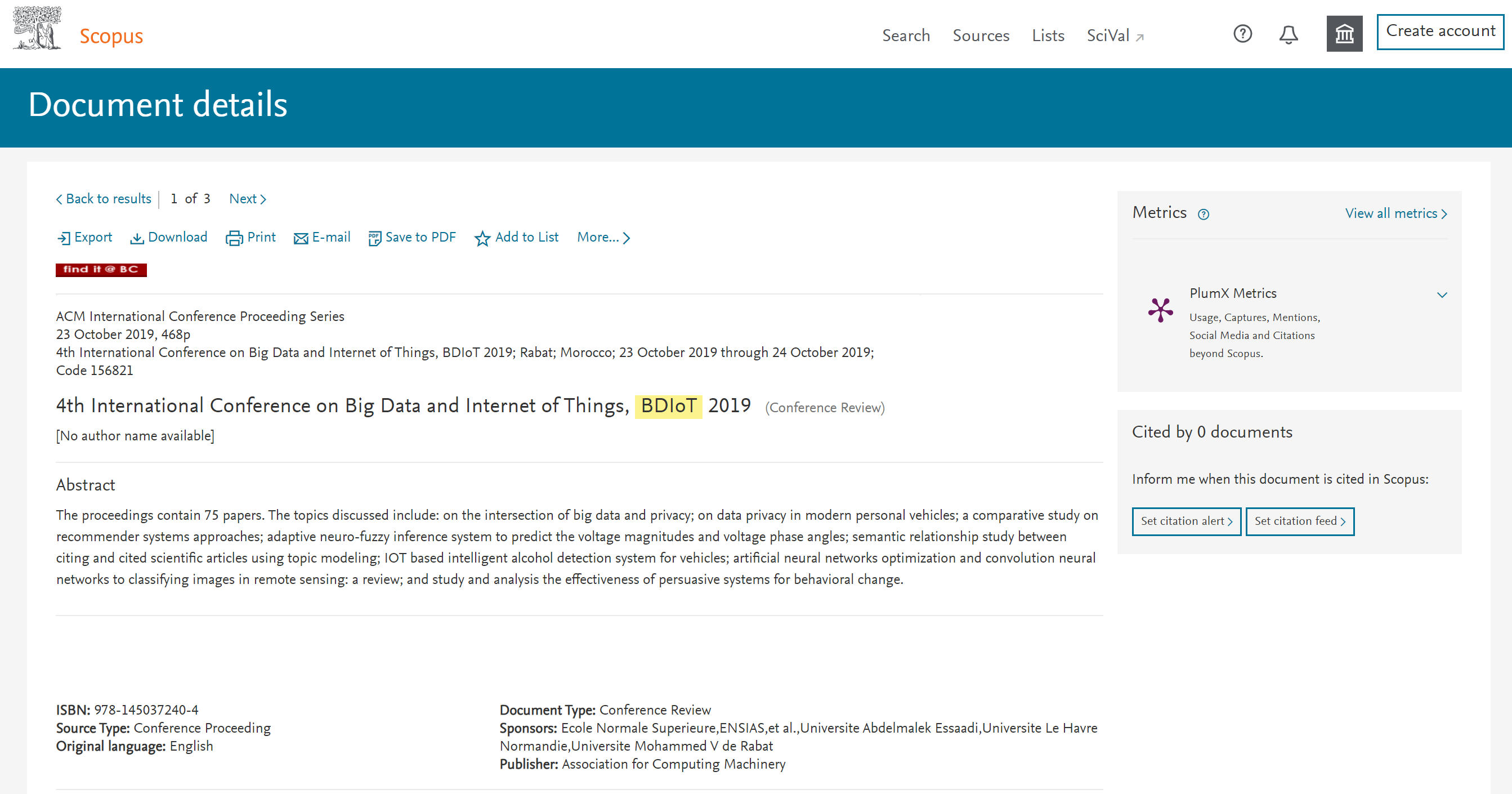Click the Scopus brand name

111,36
